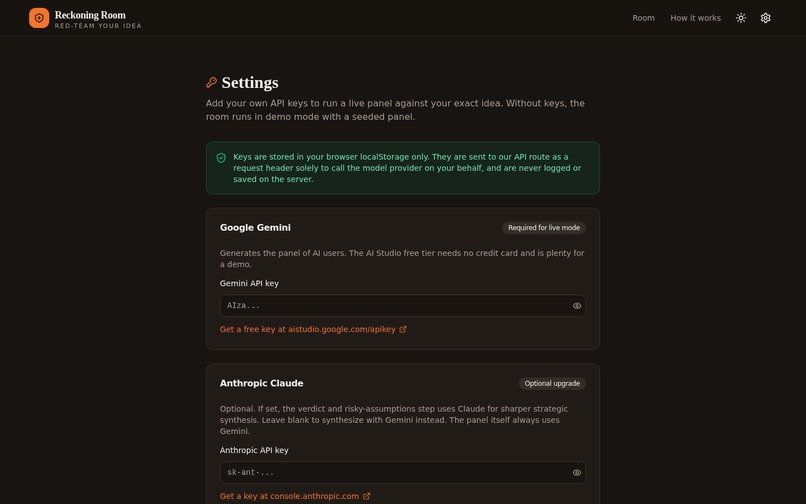
Task: Click the Required for live mode badge
Action: 543,228
